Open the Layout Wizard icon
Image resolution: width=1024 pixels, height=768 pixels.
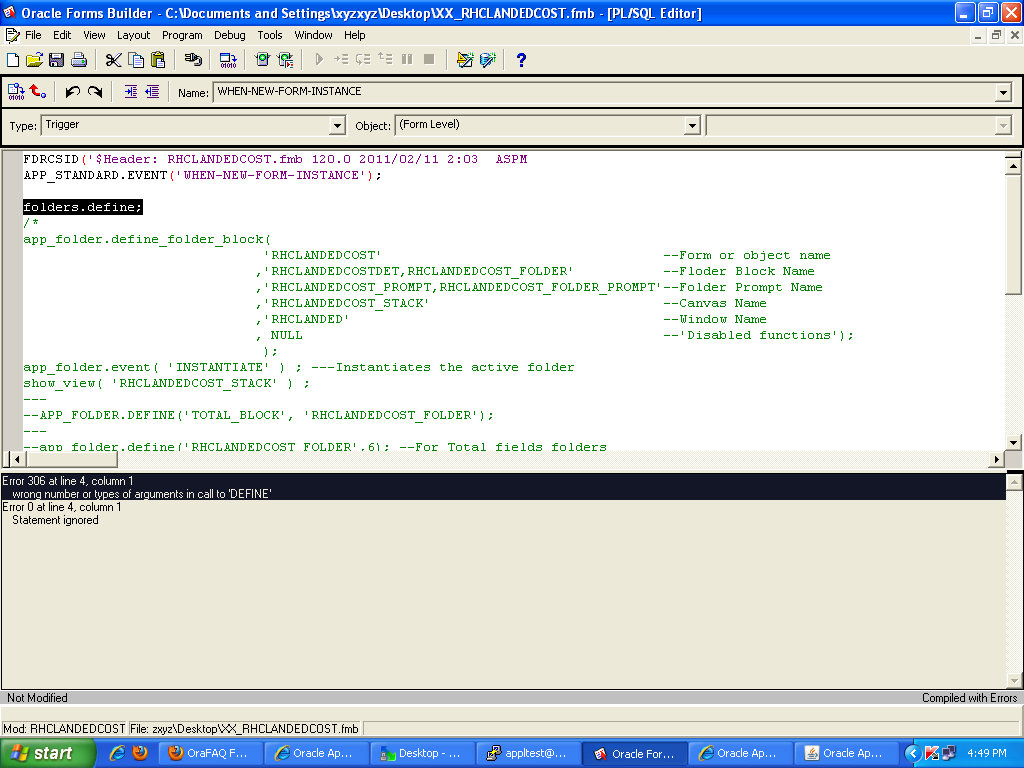click(465, 60)
